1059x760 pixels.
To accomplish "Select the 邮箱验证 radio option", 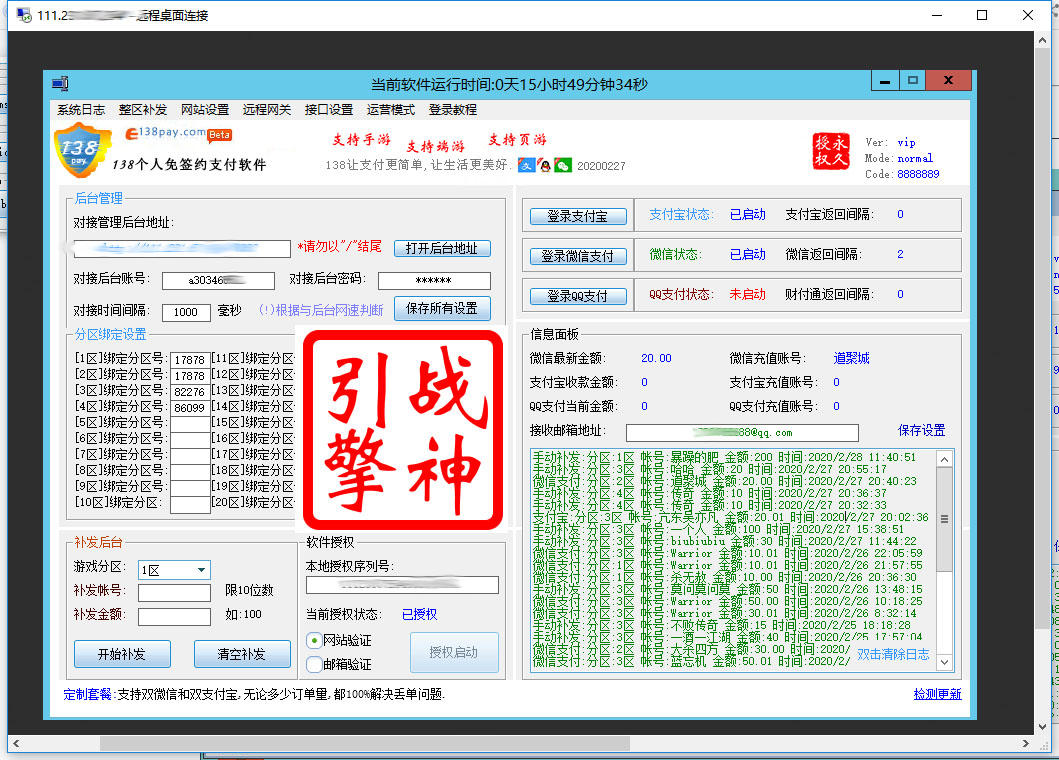I will coord(315,663).
